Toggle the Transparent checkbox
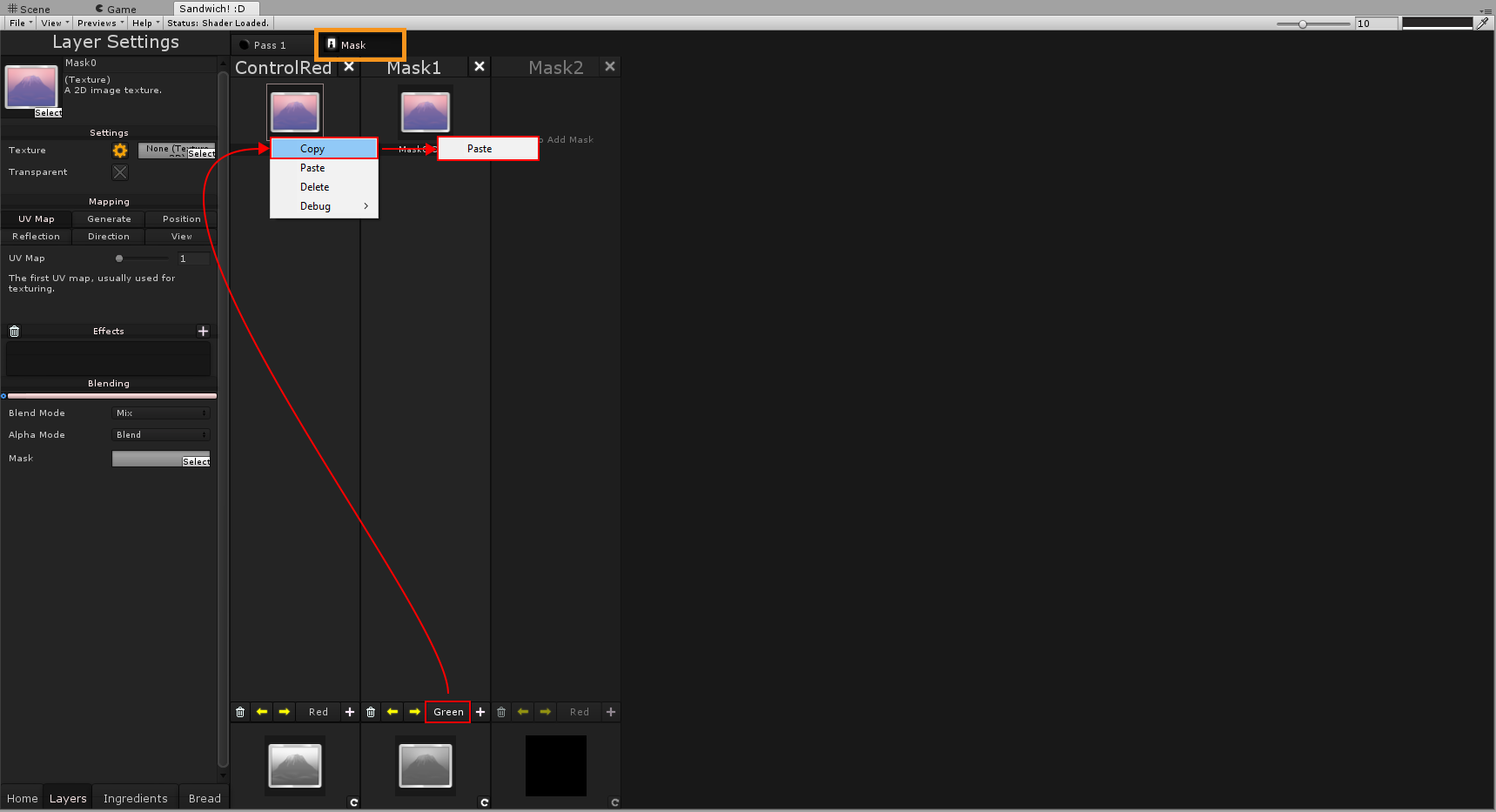This screenshot has width=1496, height=812. click(120, 172)
